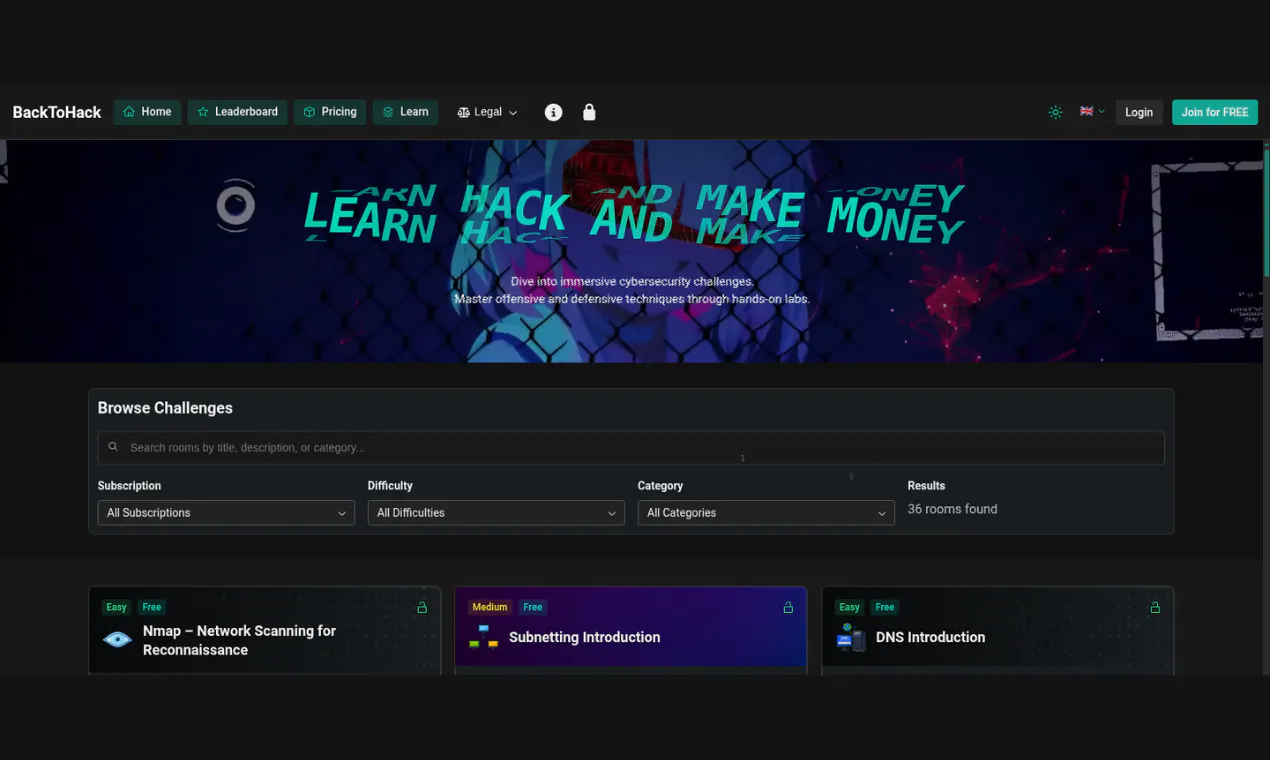This screenshot has height=760, width=1270.
Task: Click Join for FREE button
Action: point(1215,112)
